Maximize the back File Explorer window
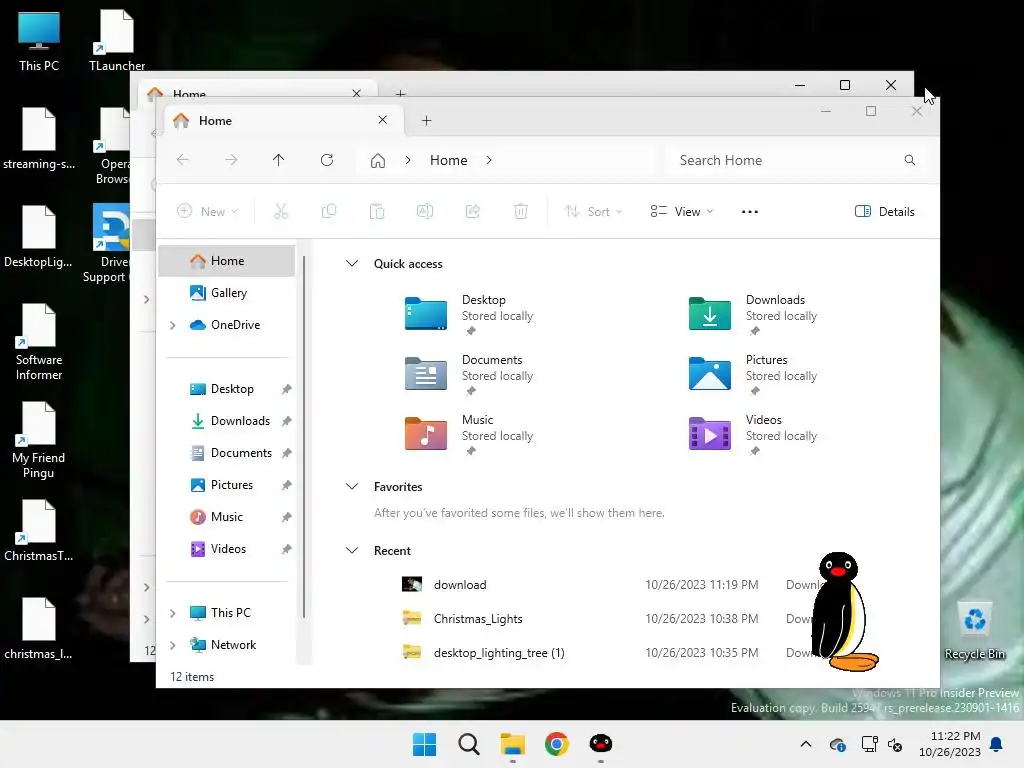 point(845,85)
